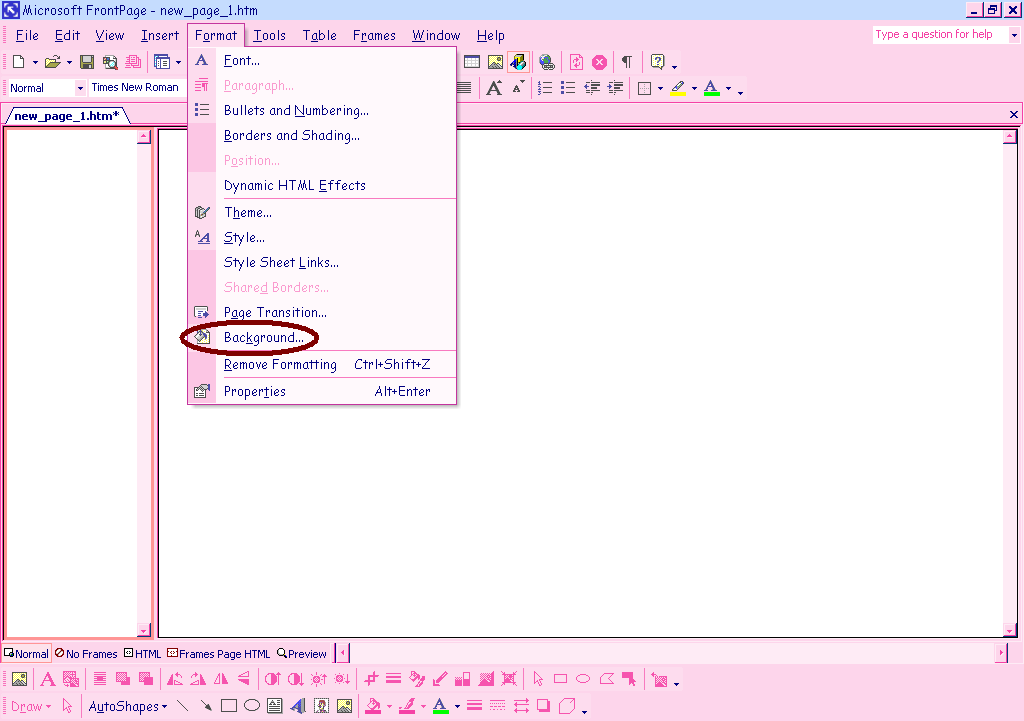Apply the green Font Color in the formatting toolbar
The image size is (1024, 721).
tap(712, 88)
